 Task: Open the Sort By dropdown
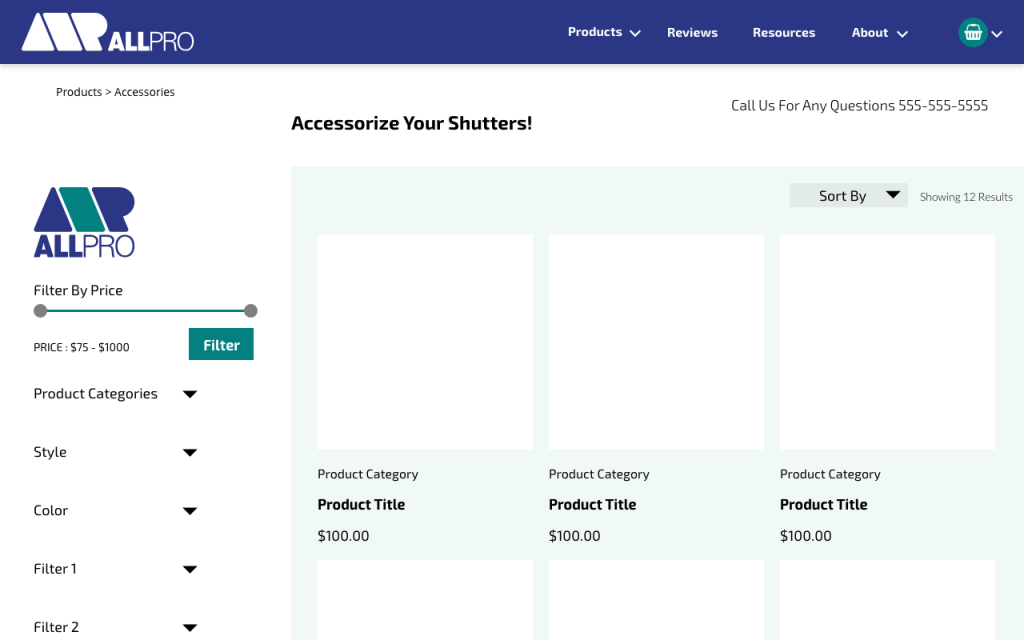click(x=848, y=196)
